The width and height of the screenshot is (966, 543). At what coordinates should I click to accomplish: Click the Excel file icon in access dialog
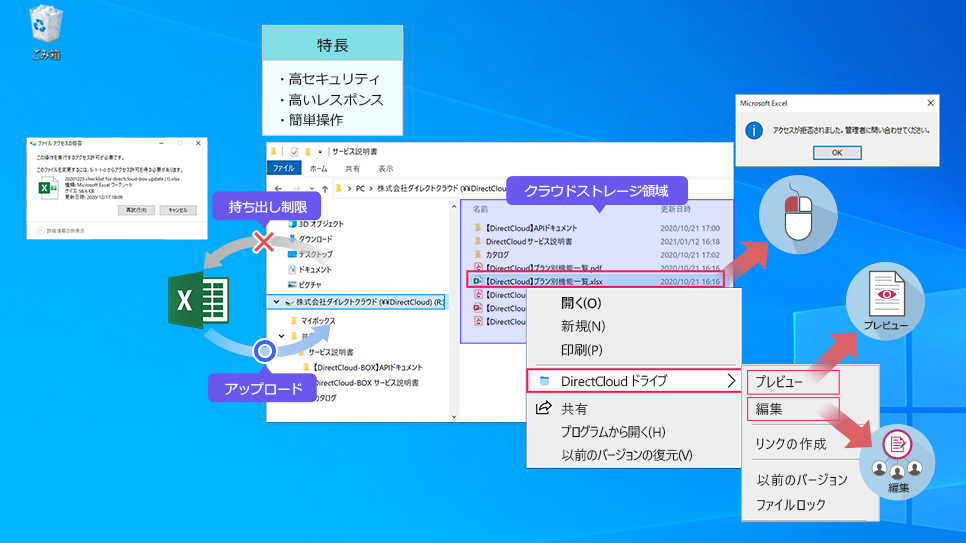[49, 188]
